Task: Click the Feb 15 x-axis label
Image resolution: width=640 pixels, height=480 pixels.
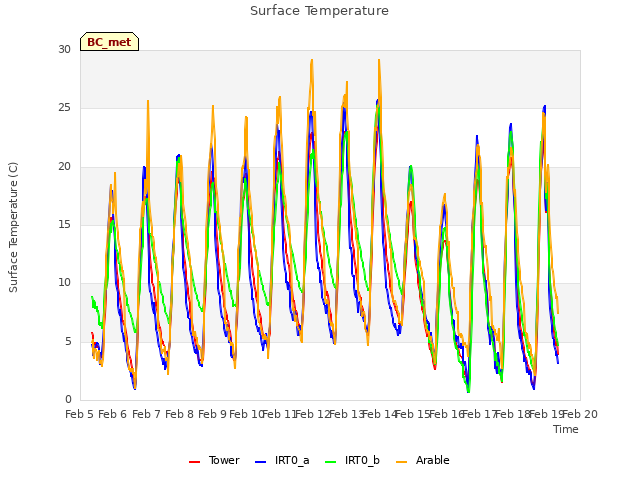Action: [413, 414]
